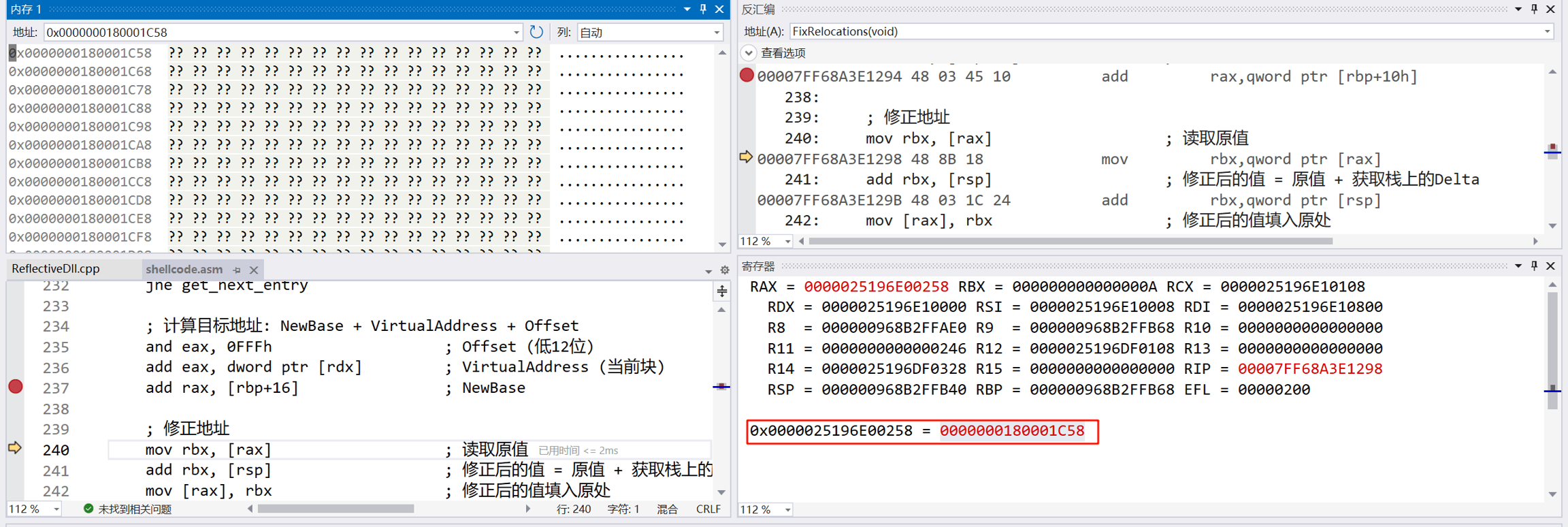Image resolution: width=1568 pixels, height=527 pixels.
Task: Open editor settings gear above code pane
Action: [725, 270]
